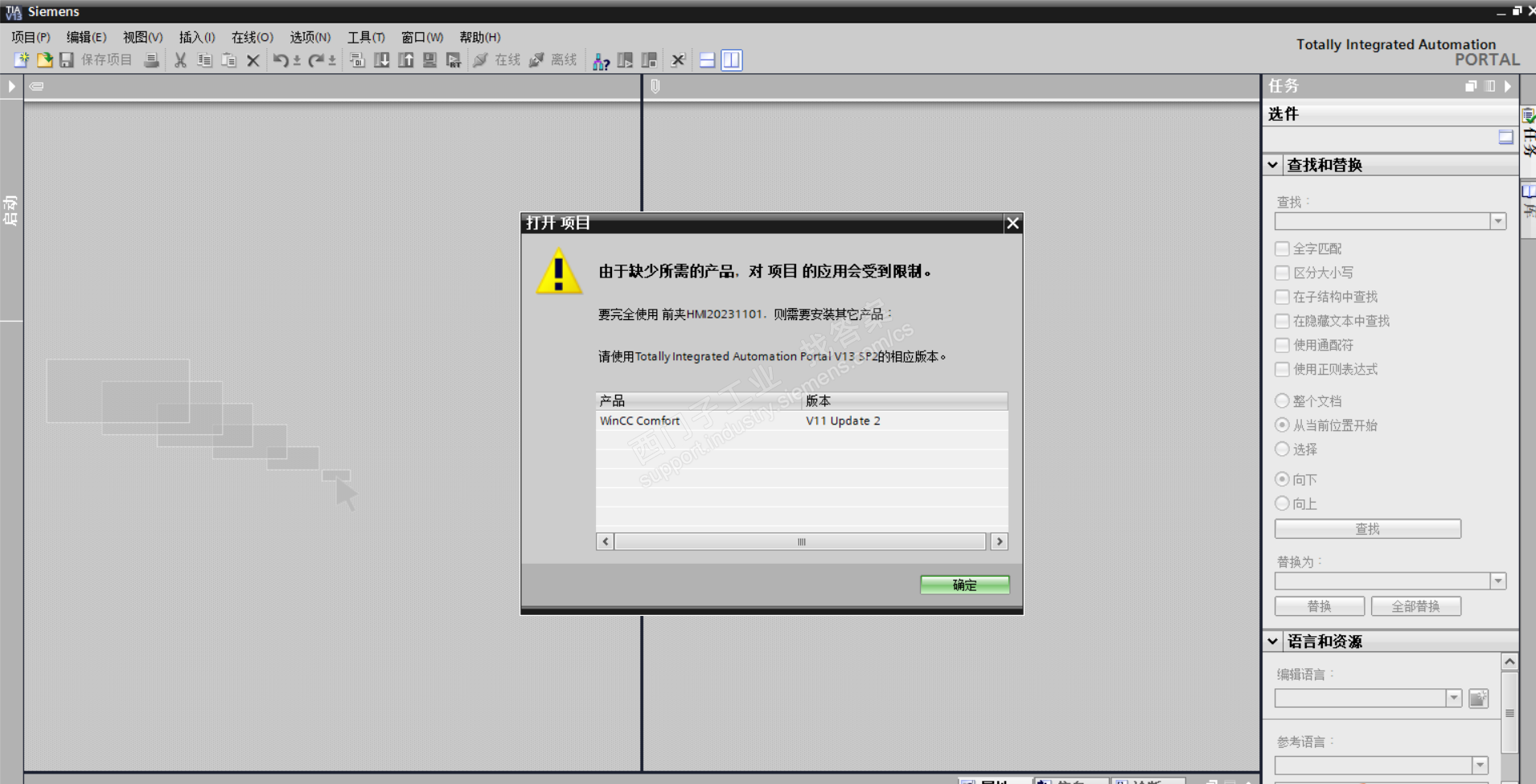Check the 使用通配符 option

coord(1283,346)
